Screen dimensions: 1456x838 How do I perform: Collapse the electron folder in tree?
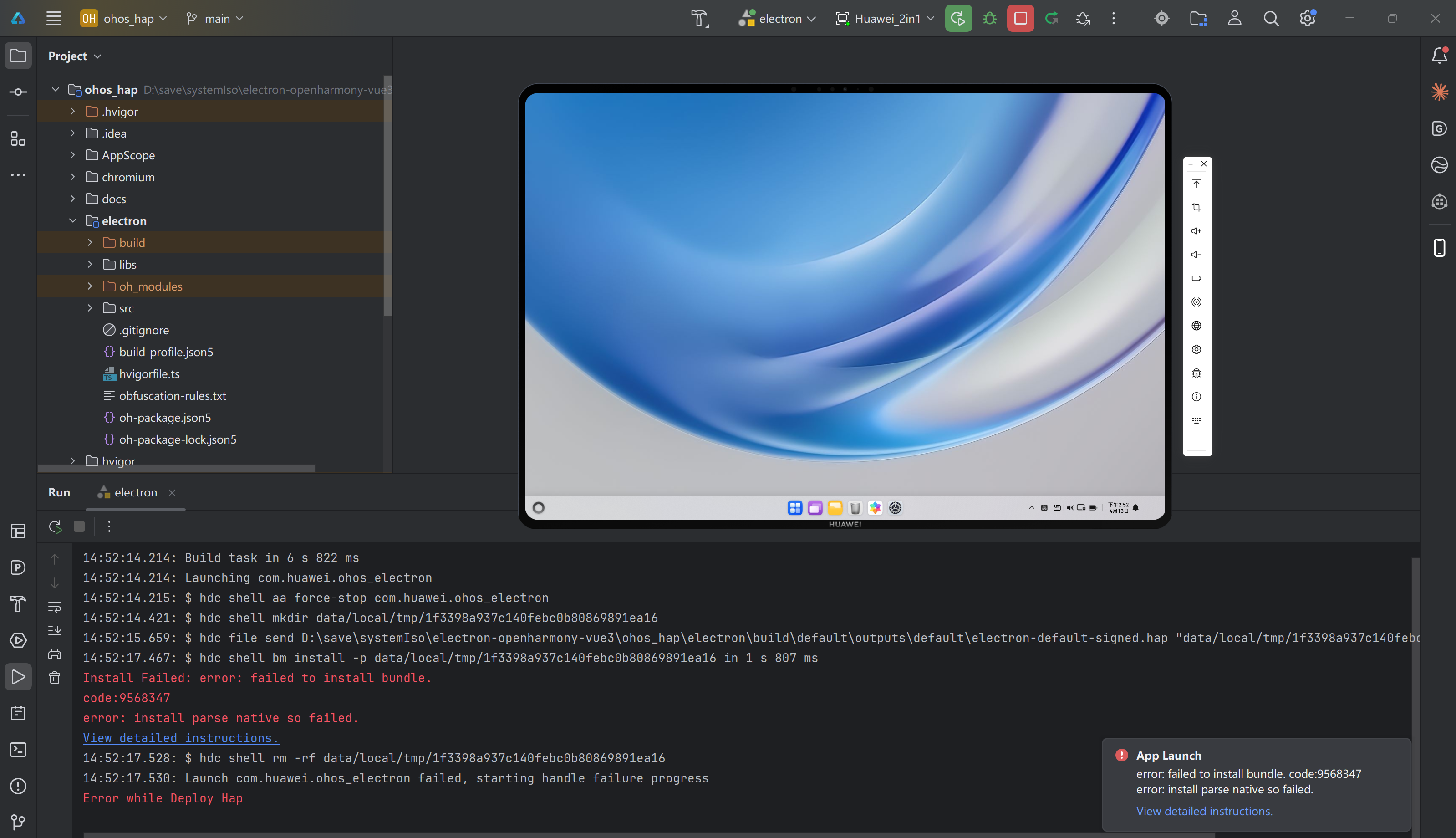point(72,220)
